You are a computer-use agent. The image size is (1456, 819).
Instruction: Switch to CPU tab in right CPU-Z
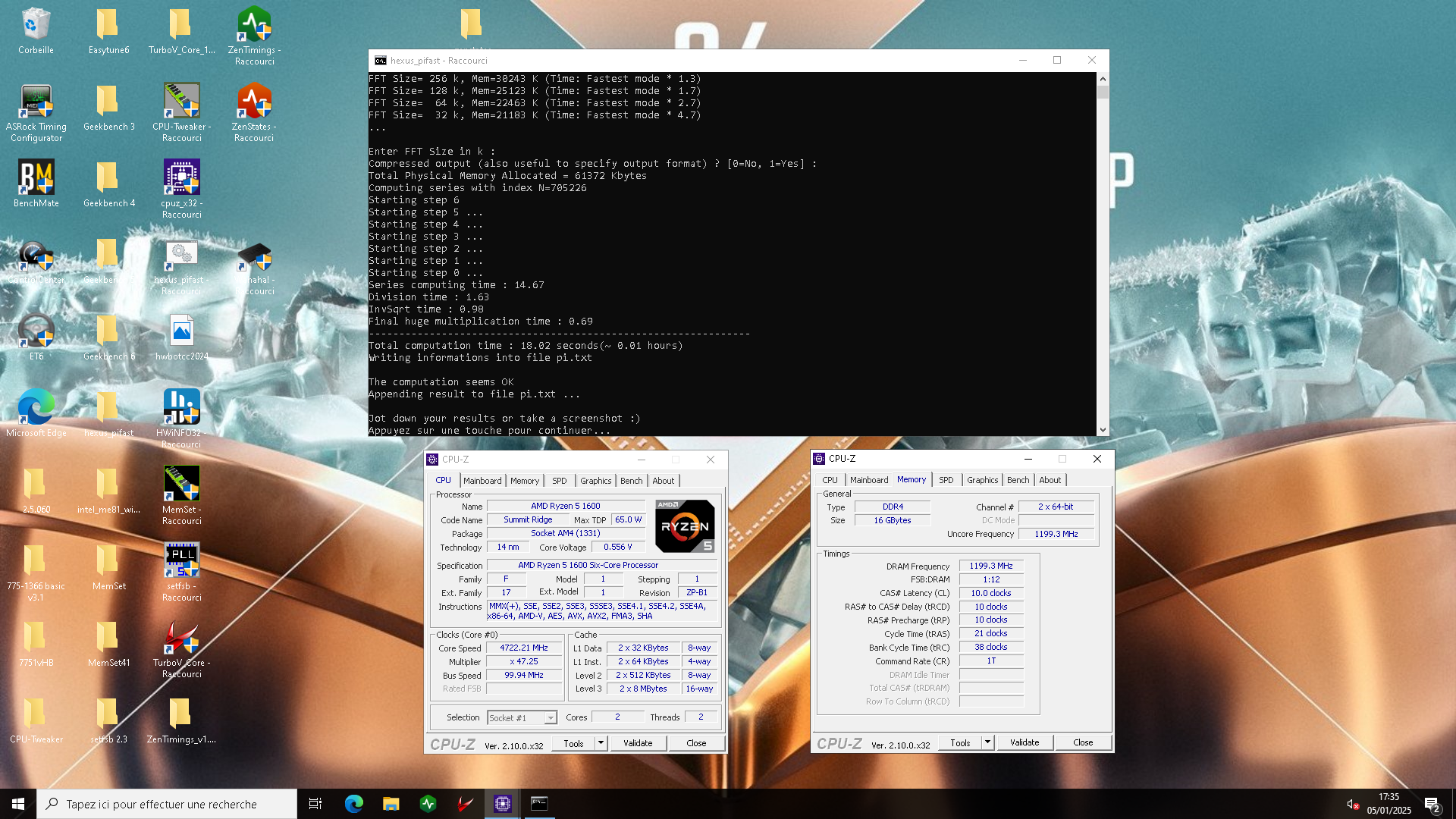click(x=830, y=480)
